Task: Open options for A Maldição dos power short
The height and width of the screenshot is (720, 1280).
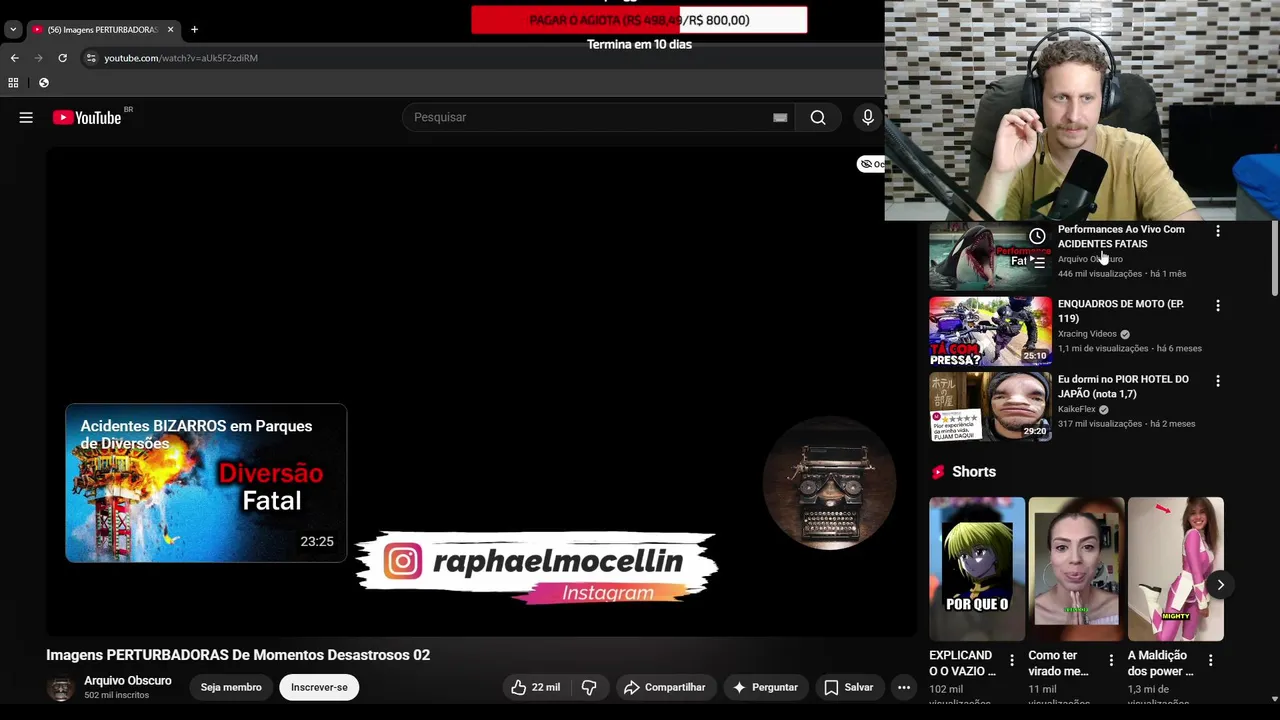Action: coord(1210,661)
